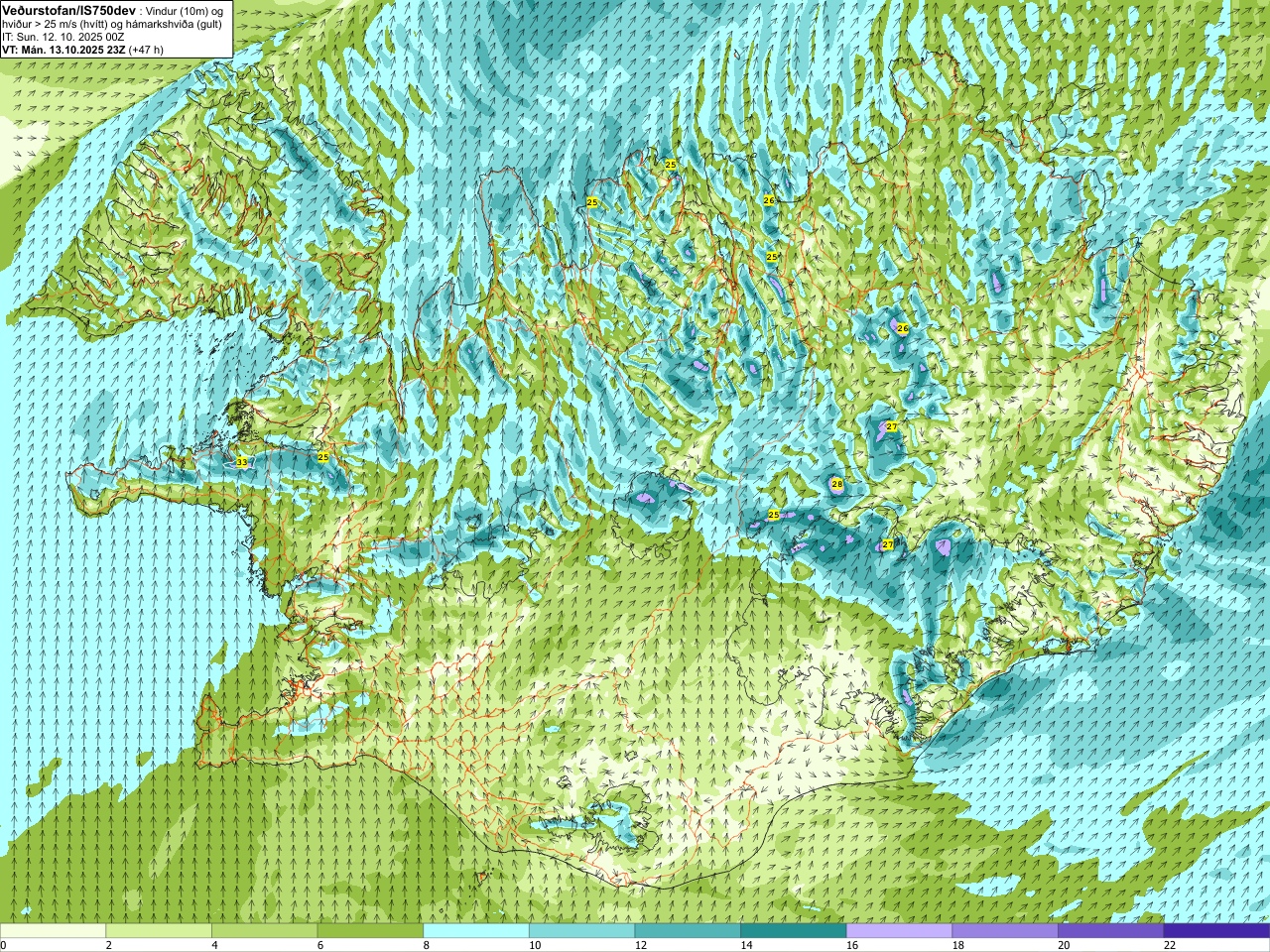The width and height of the screenshot is (1270, 952).
Task: Click the 0–2 m/s pale yellow legend swatch
Action: [x=53, y=931]
